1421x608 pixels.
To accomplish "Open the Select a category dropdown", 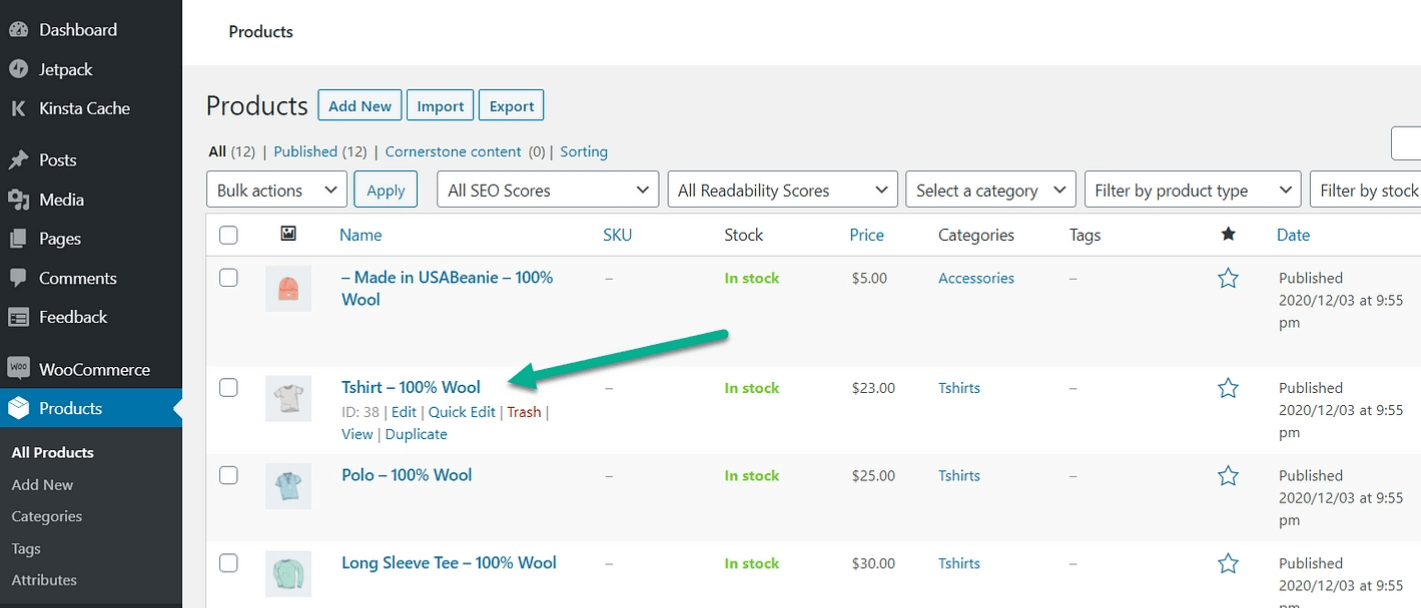I will (989, 190).
